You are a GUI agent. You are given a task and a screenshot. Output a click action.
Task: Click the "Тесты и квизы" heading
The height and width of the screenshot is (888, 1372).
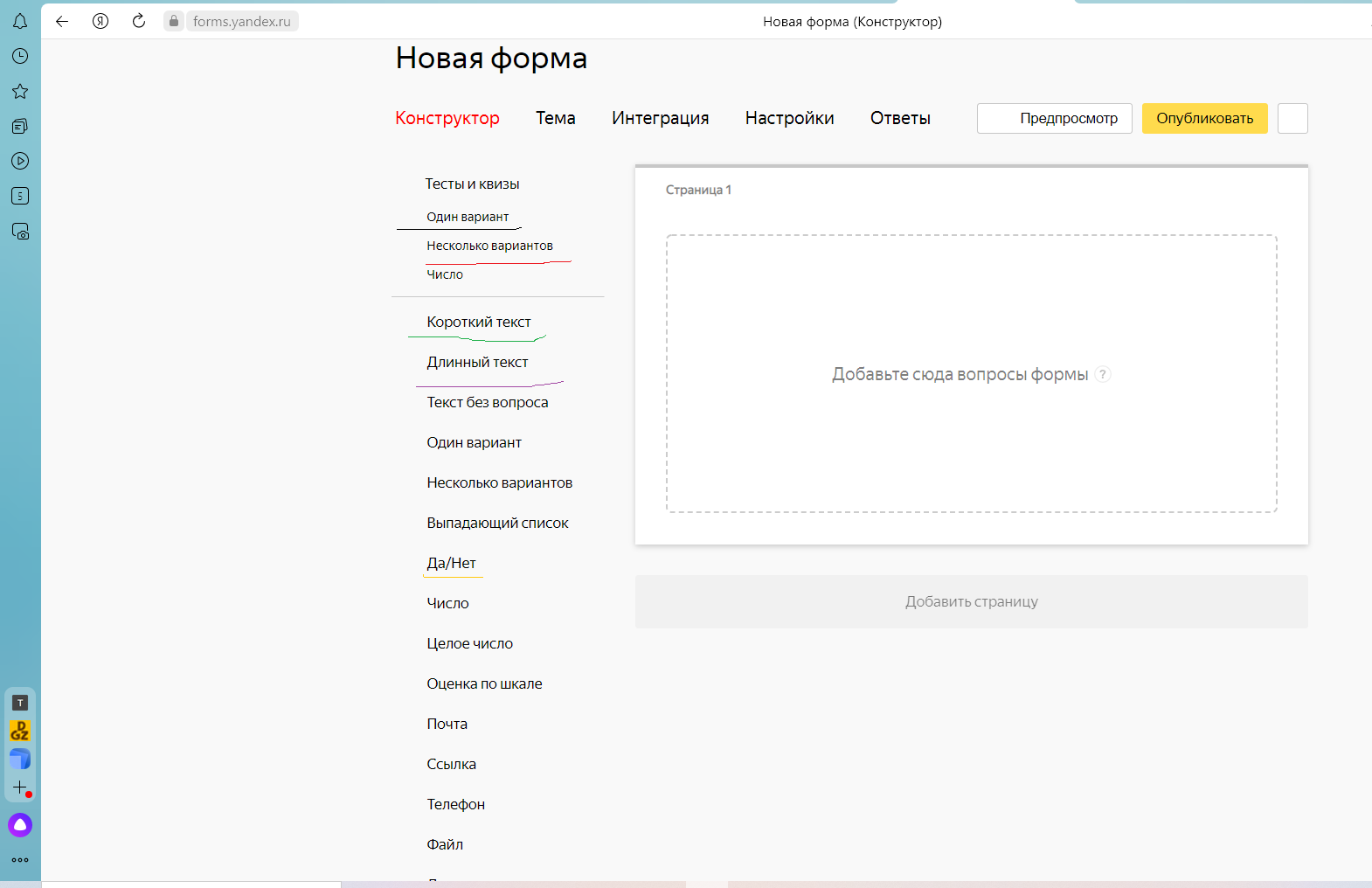(472, 184)
